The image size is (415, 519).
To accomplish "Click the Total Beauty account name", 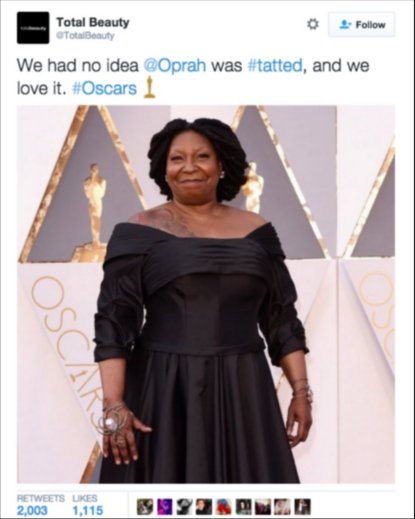I will tap(93, 22).
